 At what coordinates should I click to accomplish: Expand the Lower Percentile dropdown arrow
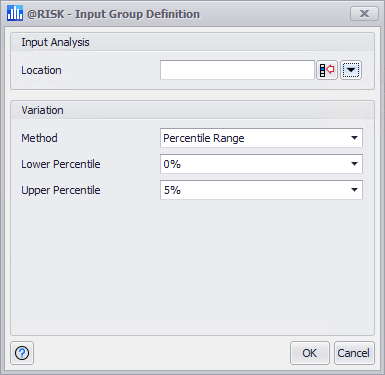pos(354,164)
